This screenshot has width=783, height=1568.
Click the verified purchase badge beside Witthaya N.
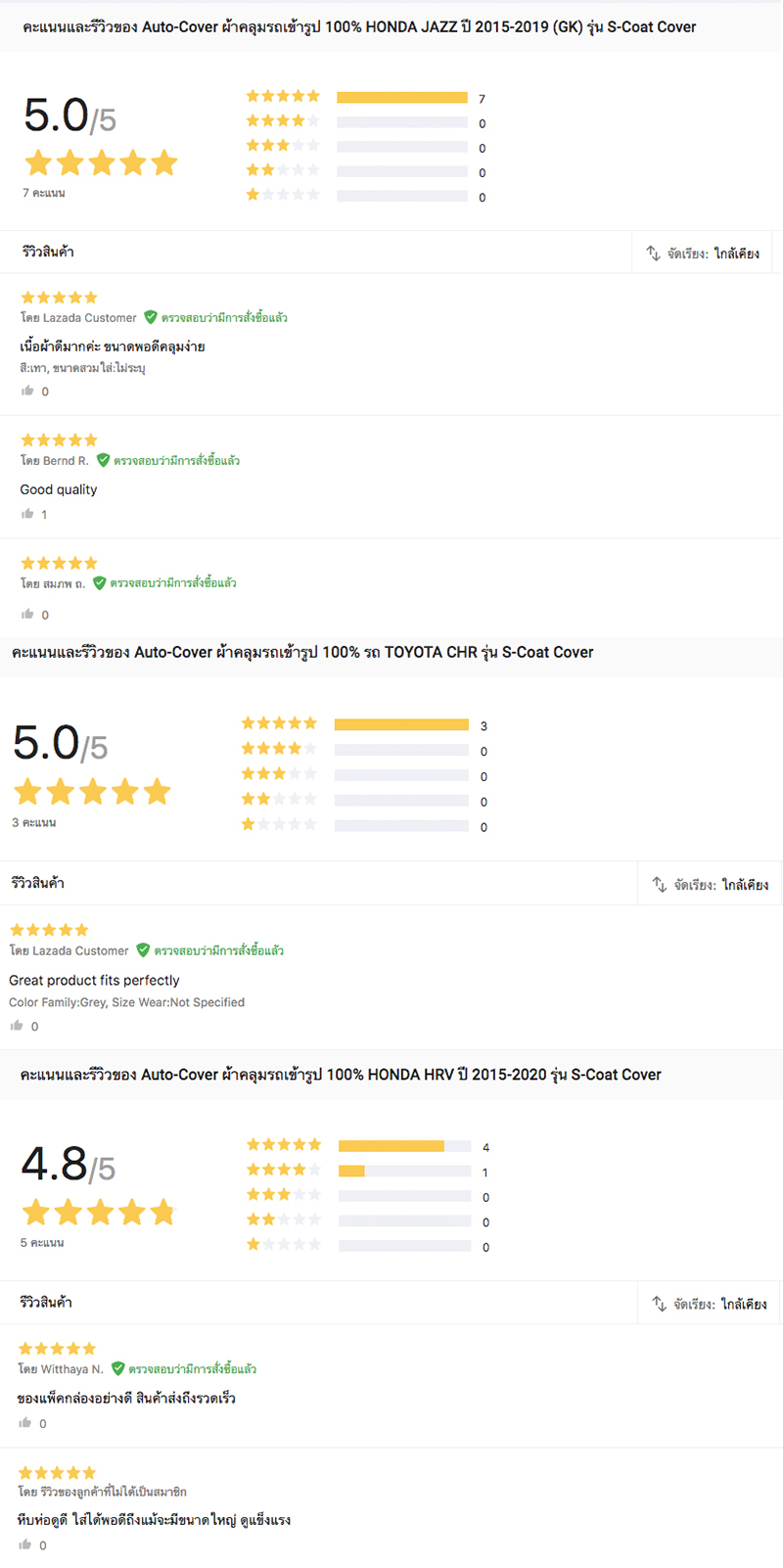tap(184, 1368)
